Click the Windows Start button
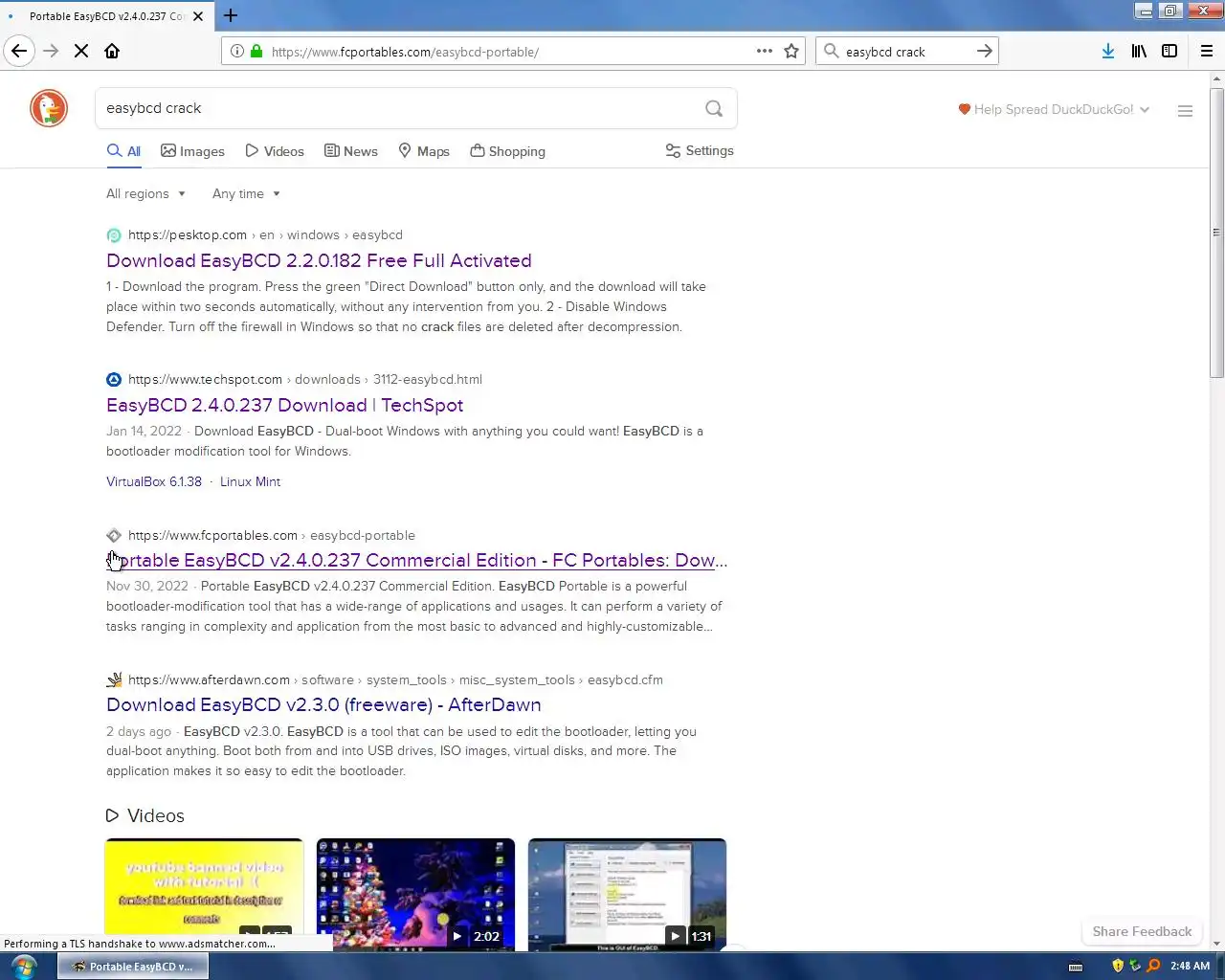The height and width of the screenshot is (980, 1225). (x=24, y=967)
